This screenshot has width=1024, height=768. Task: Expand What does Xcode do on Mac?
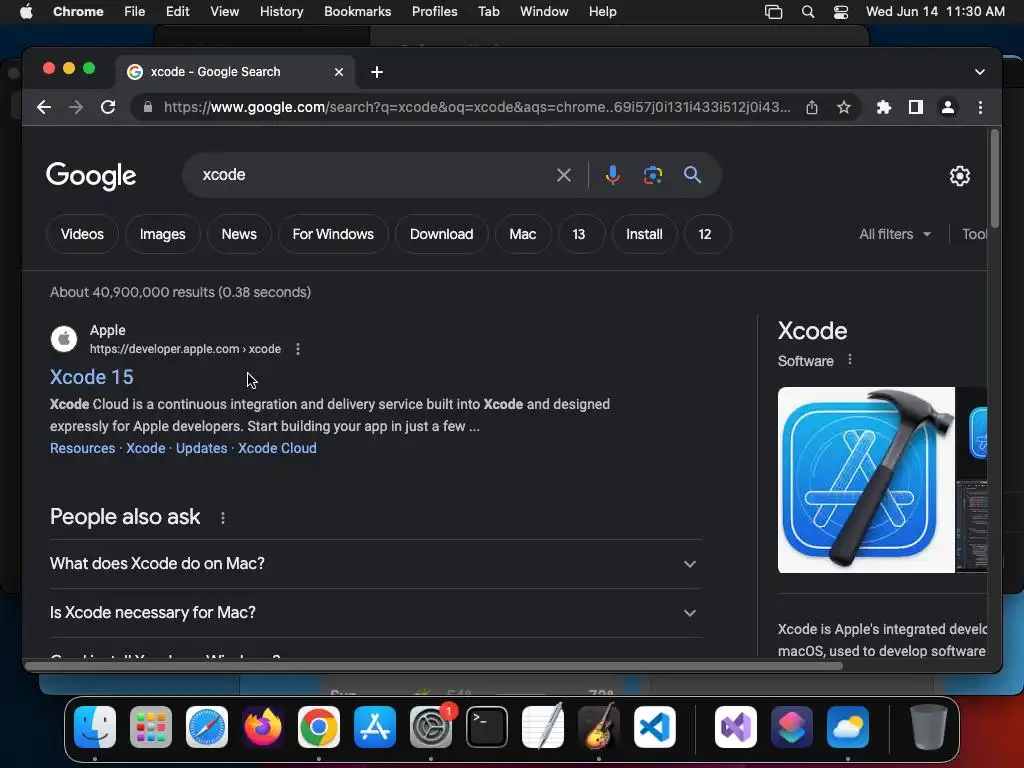pyautogui.click(x=376, y=564)
